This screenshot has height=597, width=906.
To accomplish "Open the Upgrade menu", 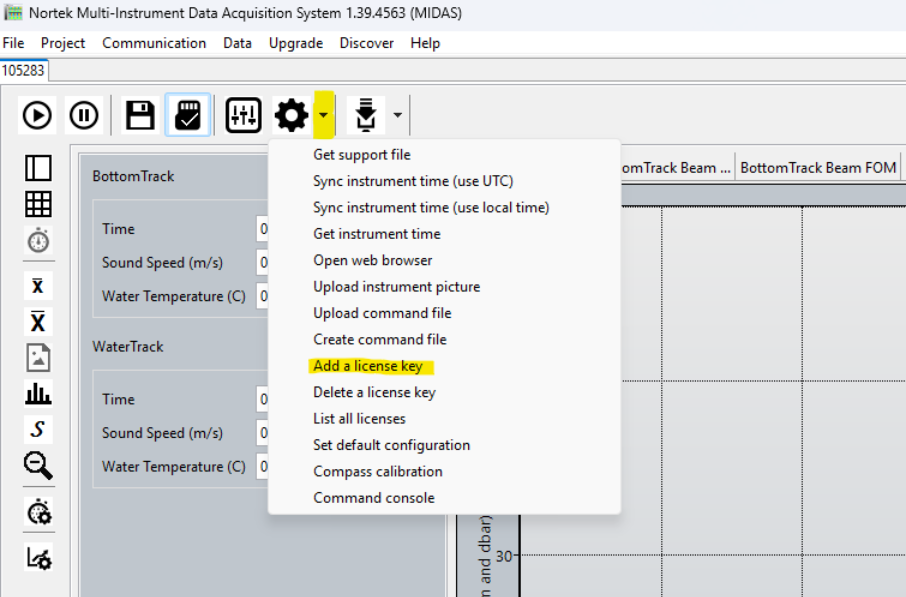I will 295,43.
